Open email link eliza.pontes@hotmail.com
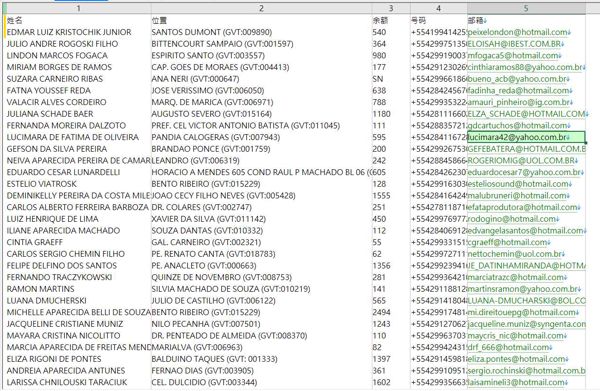The image size is (600, 391). pos(517,359)
